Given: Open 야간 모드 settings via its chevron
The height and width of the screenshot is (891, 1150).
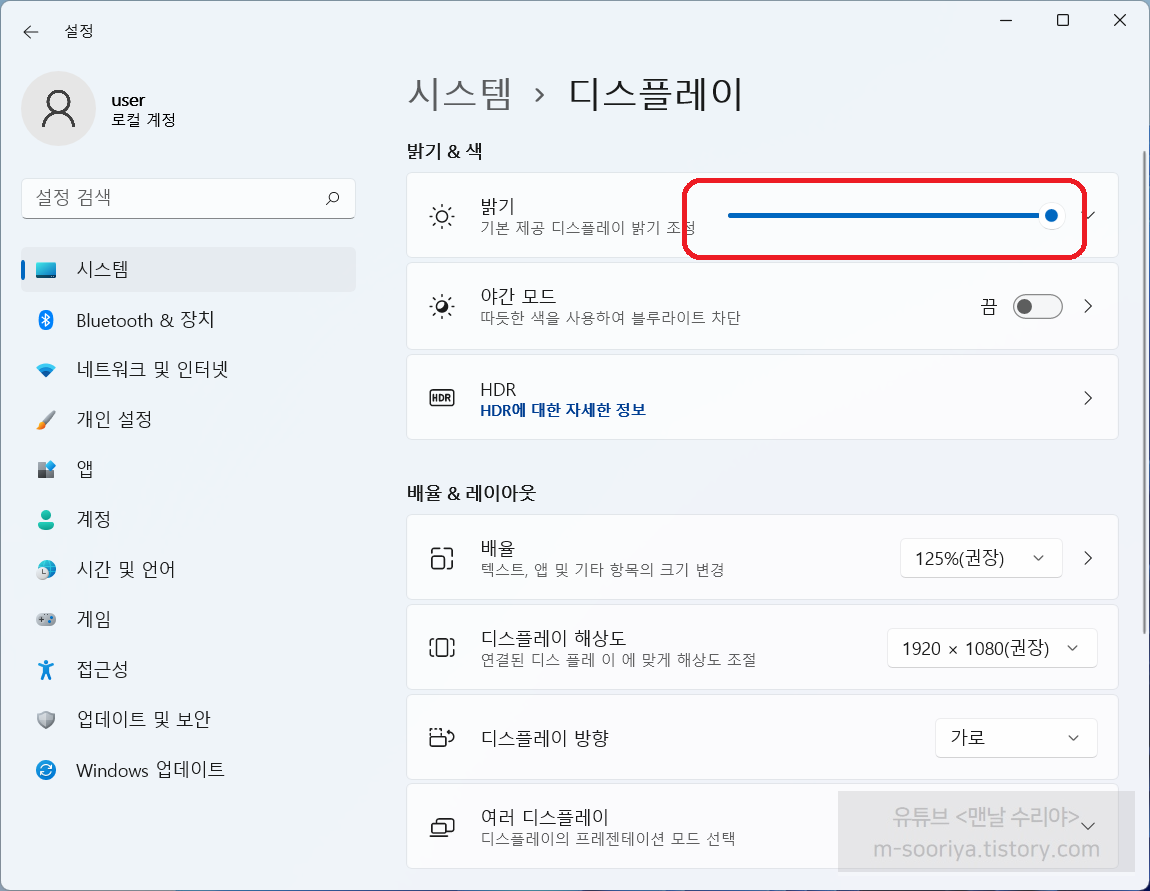Looking at the screenshot, I should 1088,306.
